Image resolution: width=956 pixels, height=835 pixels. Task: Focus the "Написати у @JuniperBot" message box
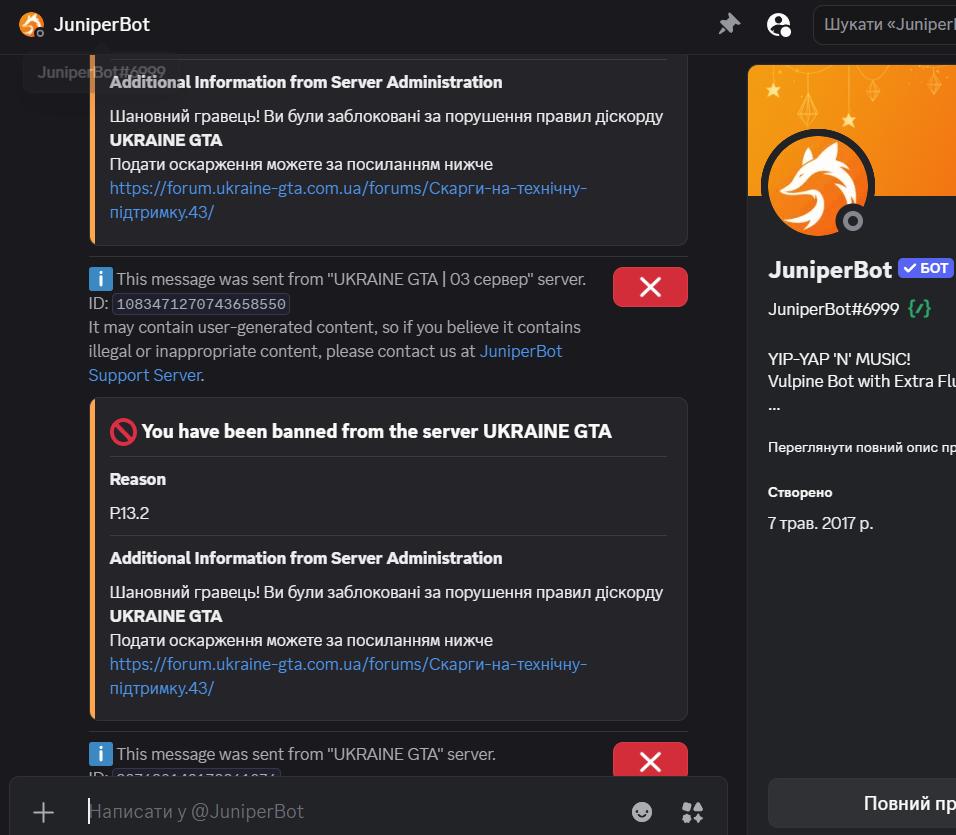354,811
